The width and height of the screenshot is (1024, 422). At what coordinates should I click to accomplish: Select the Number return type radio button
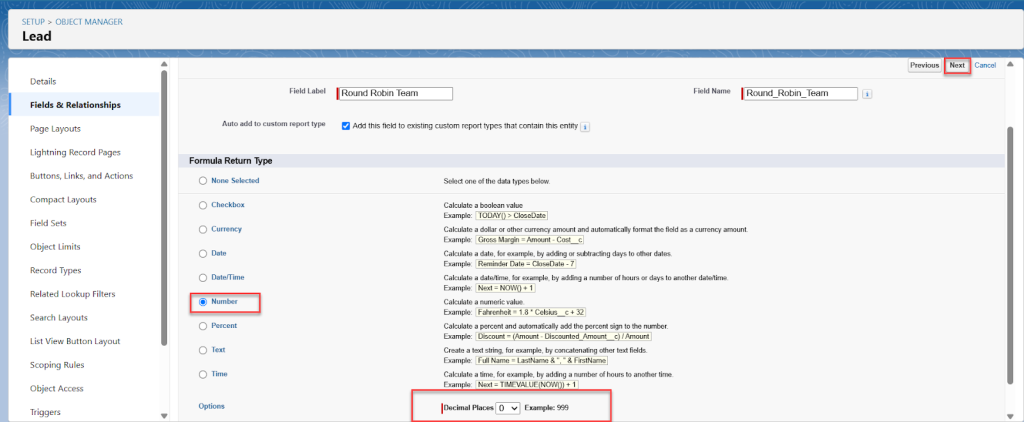(x=203, y=301)
